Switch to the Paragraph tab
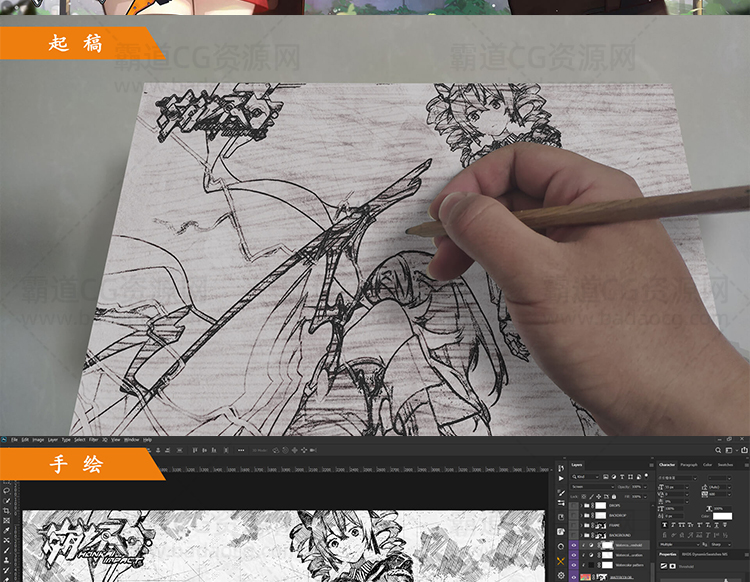This screenshot has width=750, height=582. (x=689, y=465)
